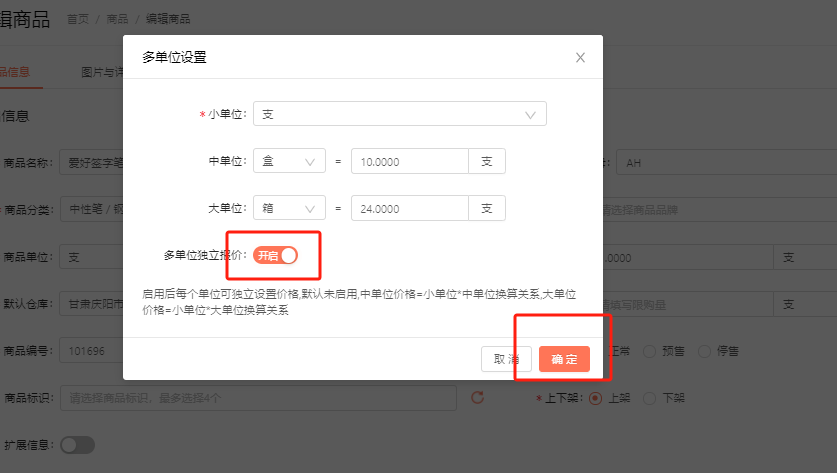Toggle the 多单位独立报价 switch

tap(275, 256)
